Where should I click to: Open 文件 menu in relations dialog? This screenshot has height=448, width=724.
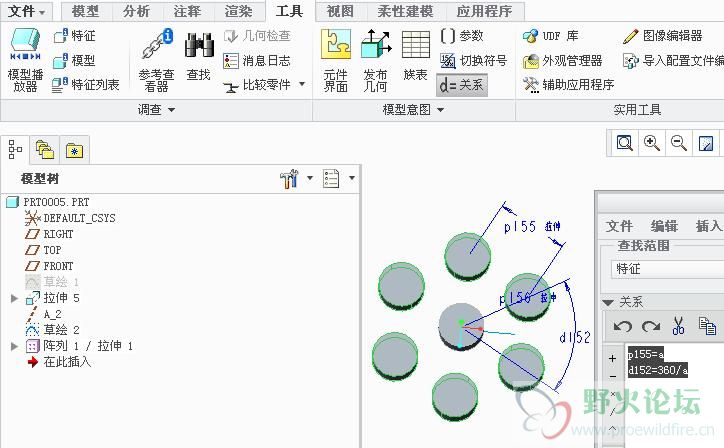click(x=619, y=226)
